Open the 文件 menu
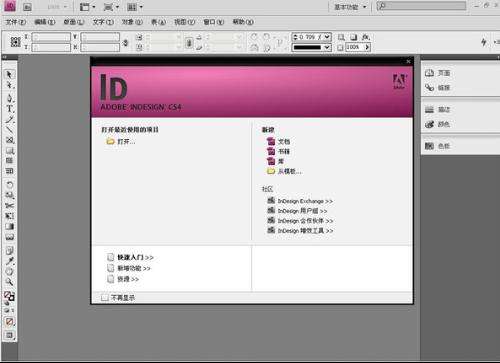Image resolution: width=500 pixels, height=363 pixels. pos(16,22)
